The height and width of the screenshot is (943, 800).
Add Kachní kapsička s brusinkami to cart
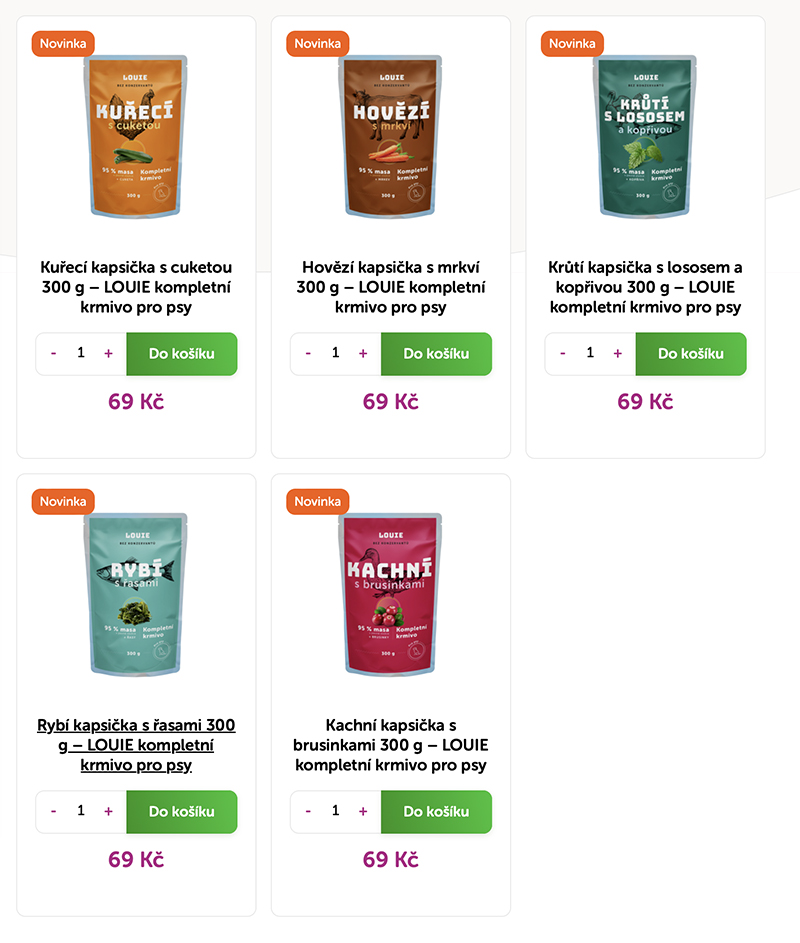(436, 811)
